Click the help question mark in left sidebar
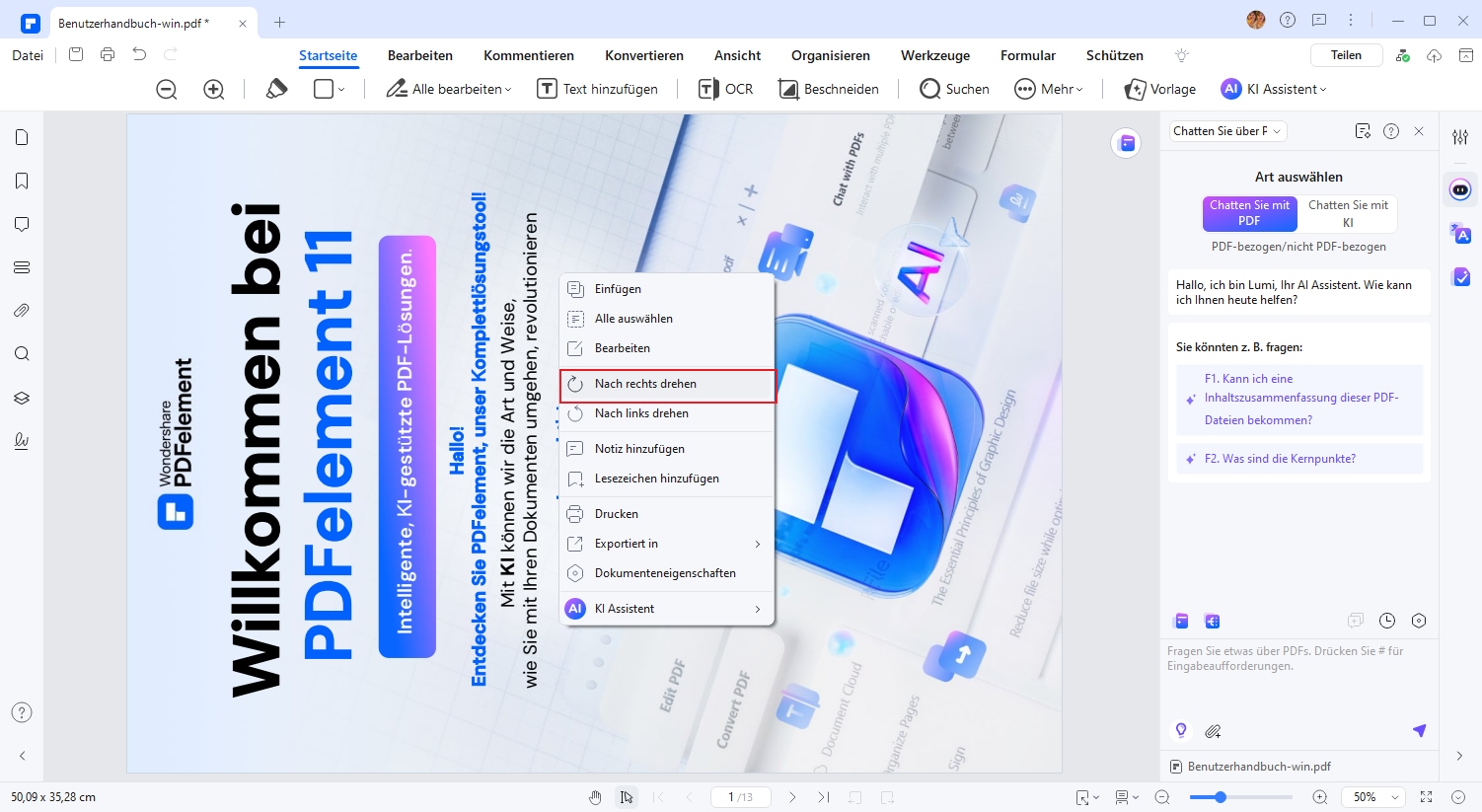This screenshot has width=1482, height=812. click(x=22, y=712)
